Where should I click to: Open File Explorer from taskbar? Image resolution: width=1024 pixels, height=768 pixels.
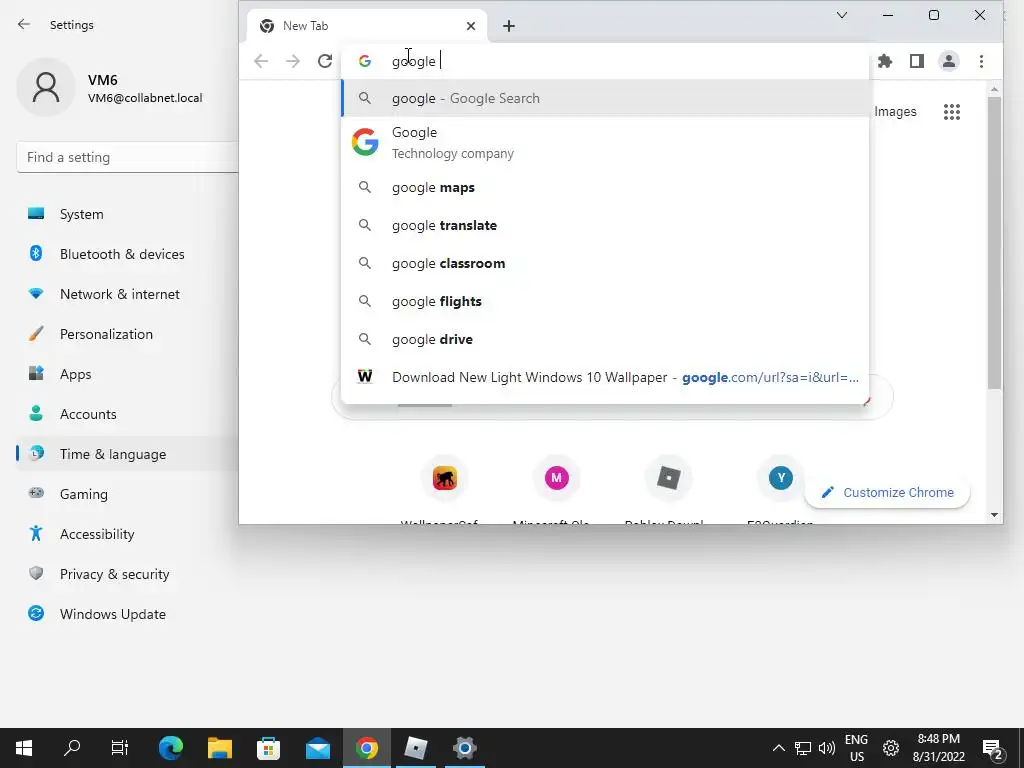pos(220,748)
